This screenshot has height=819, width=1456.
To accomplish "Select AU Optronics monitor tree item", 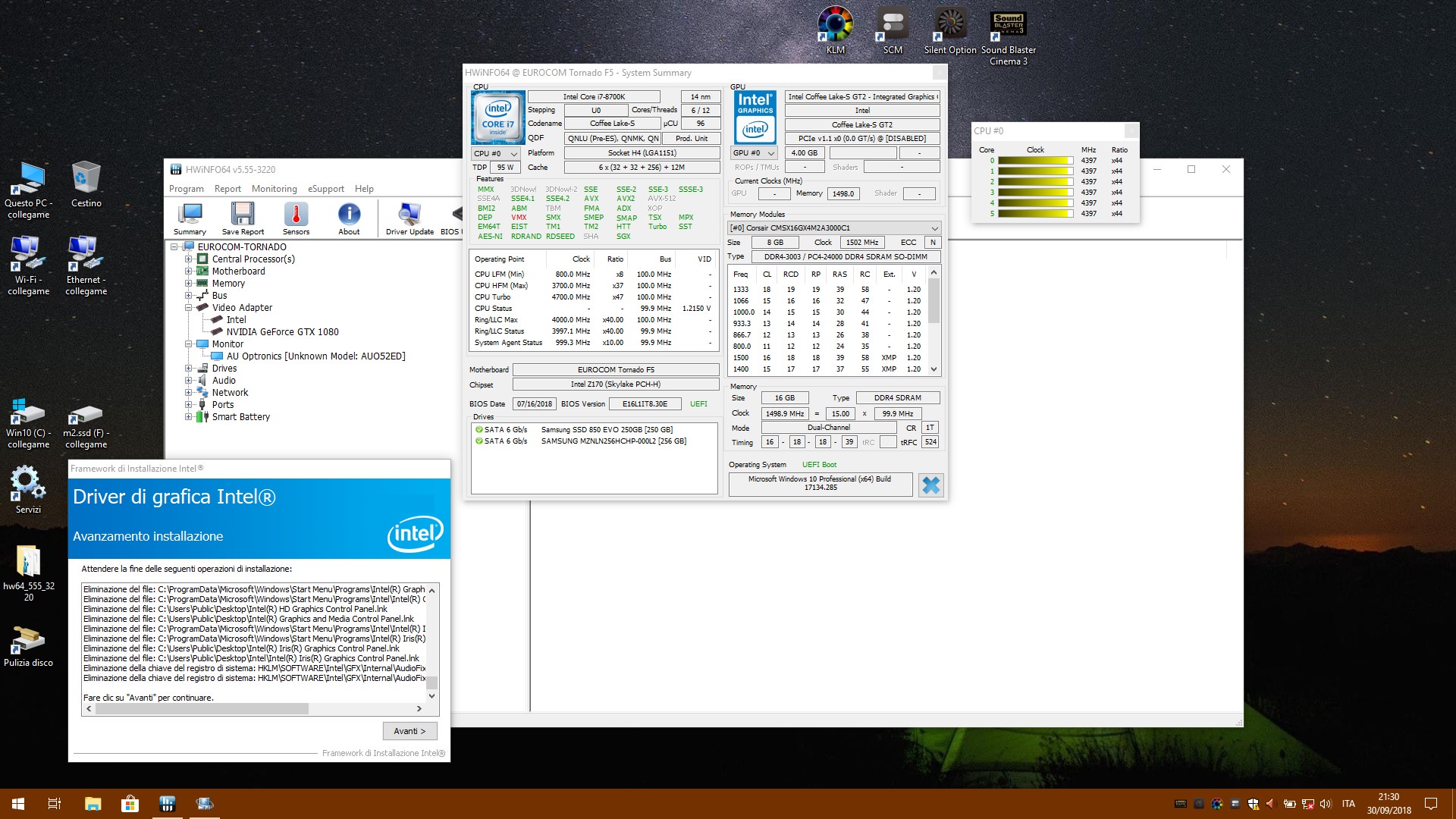I will [x=315, y=356].
